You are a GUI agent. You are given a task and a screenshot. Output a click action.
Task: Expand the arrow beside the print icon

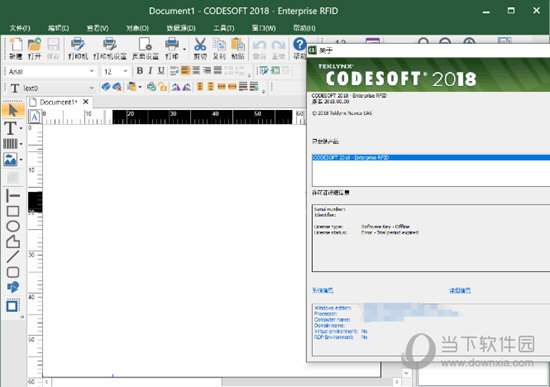[185, 49]
